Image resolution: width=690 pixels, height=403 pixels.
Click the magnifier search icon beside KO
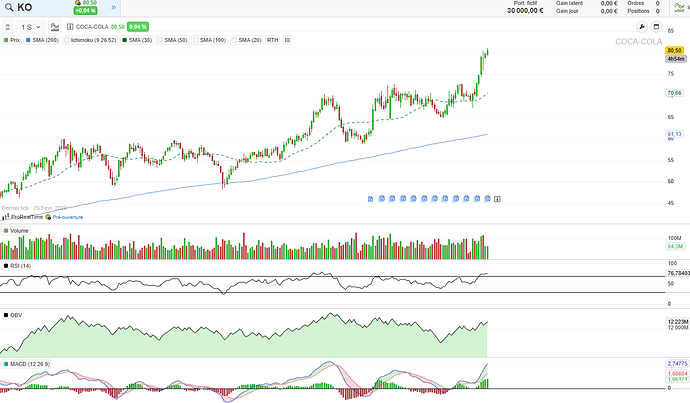(x=8, y=8)
